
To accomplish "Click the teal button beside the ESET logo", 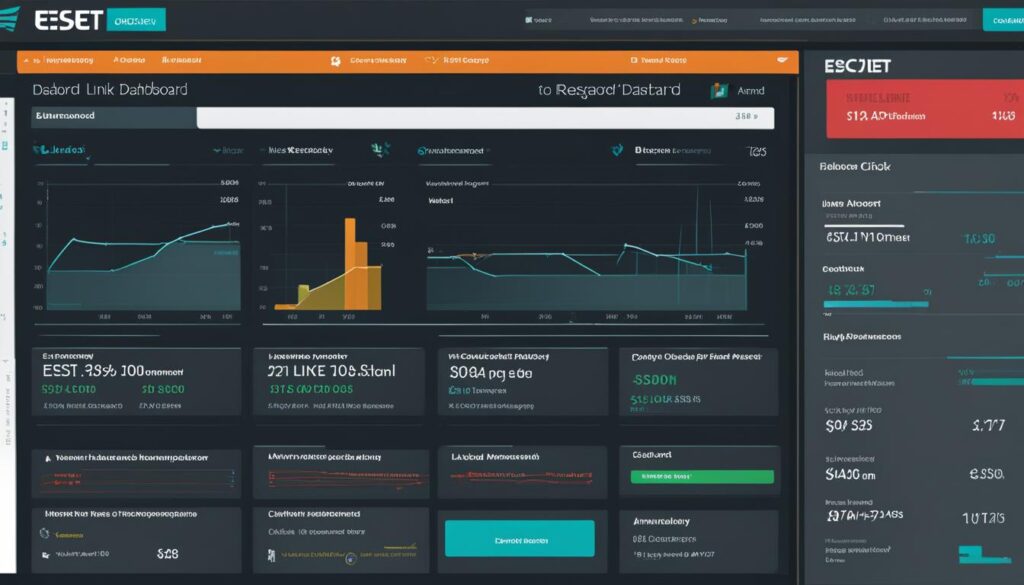I will (136, 20).
